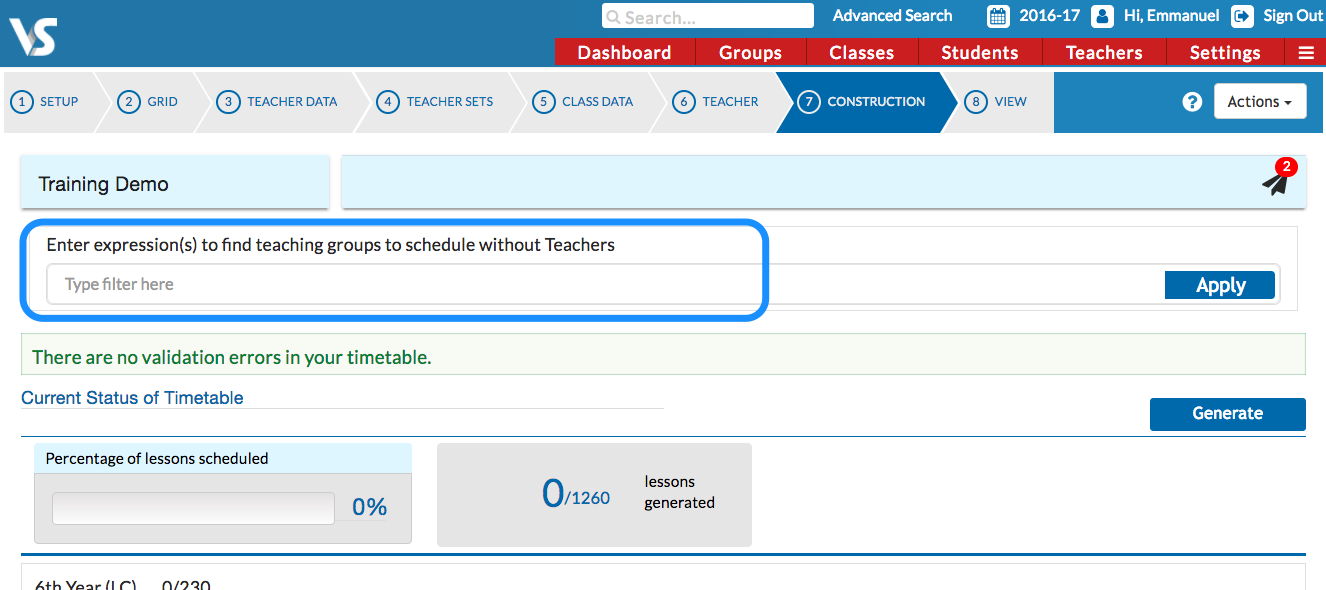Click the sign out arrow icon
1326x590 pixels.
pyautogui.click(x=1242, y=16)
